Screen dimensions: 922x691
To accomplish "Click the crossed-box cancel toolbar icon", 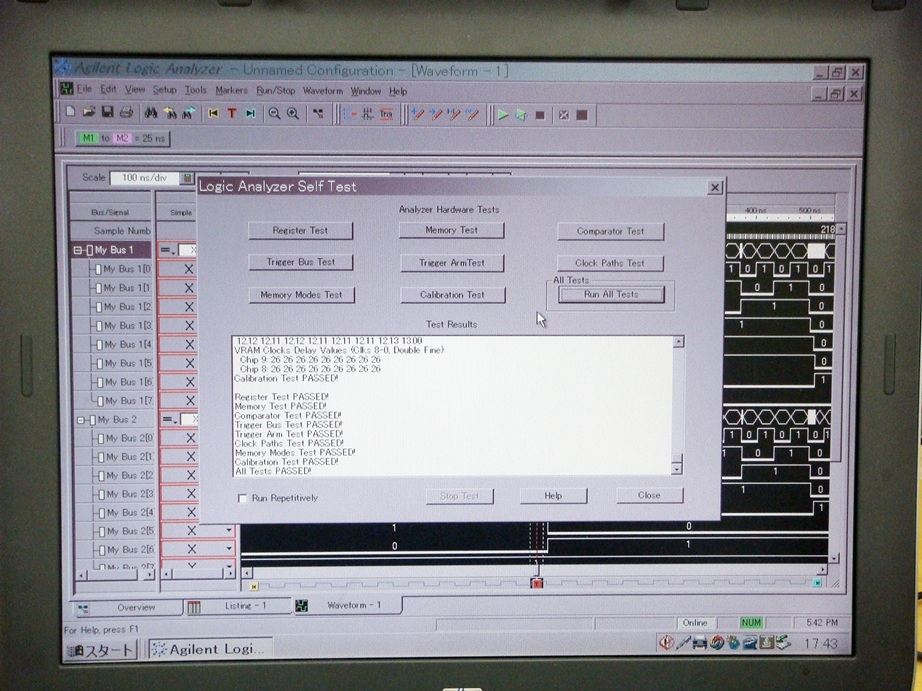I will 564,115.
